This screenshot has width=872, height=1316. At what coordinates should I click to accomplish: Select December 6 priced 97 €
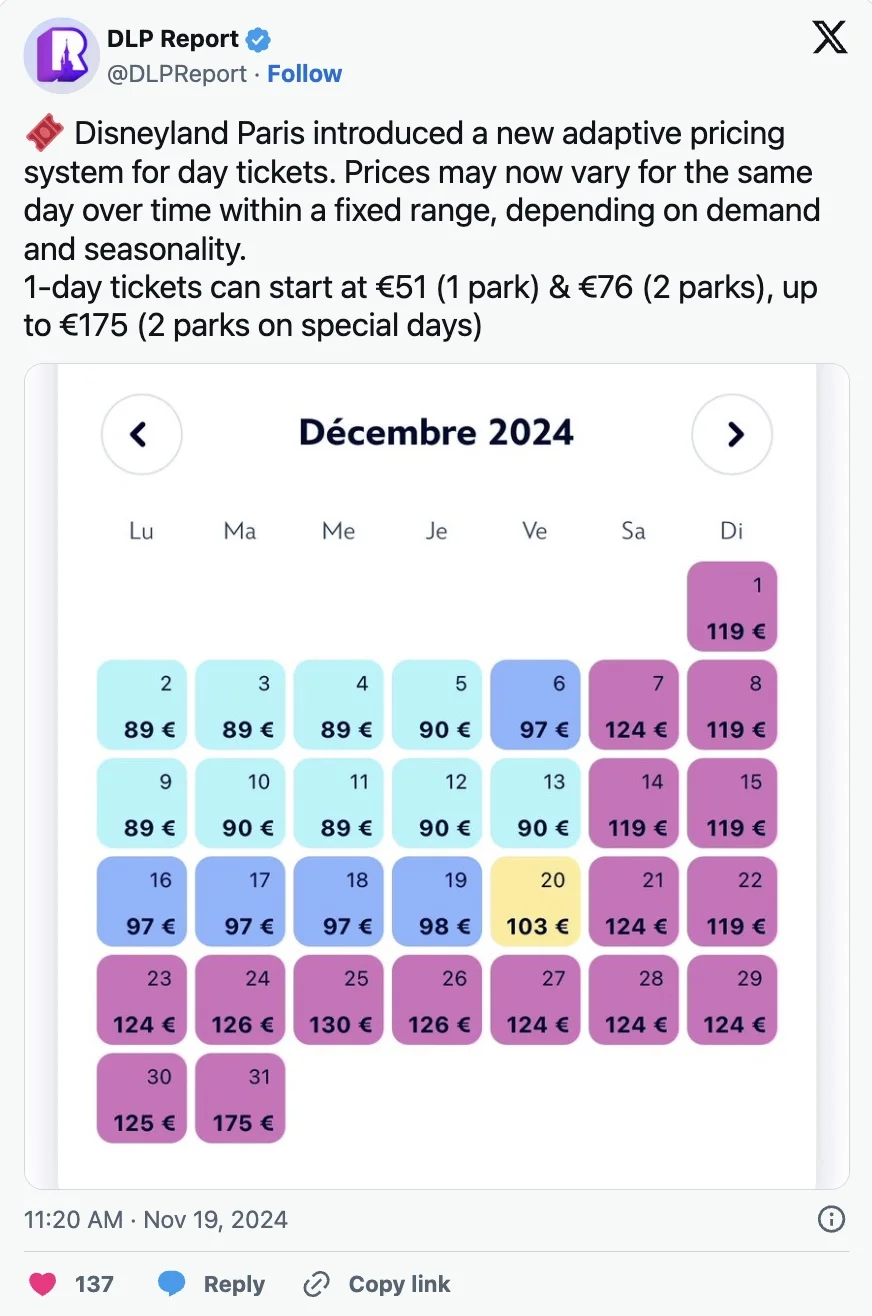535,705
